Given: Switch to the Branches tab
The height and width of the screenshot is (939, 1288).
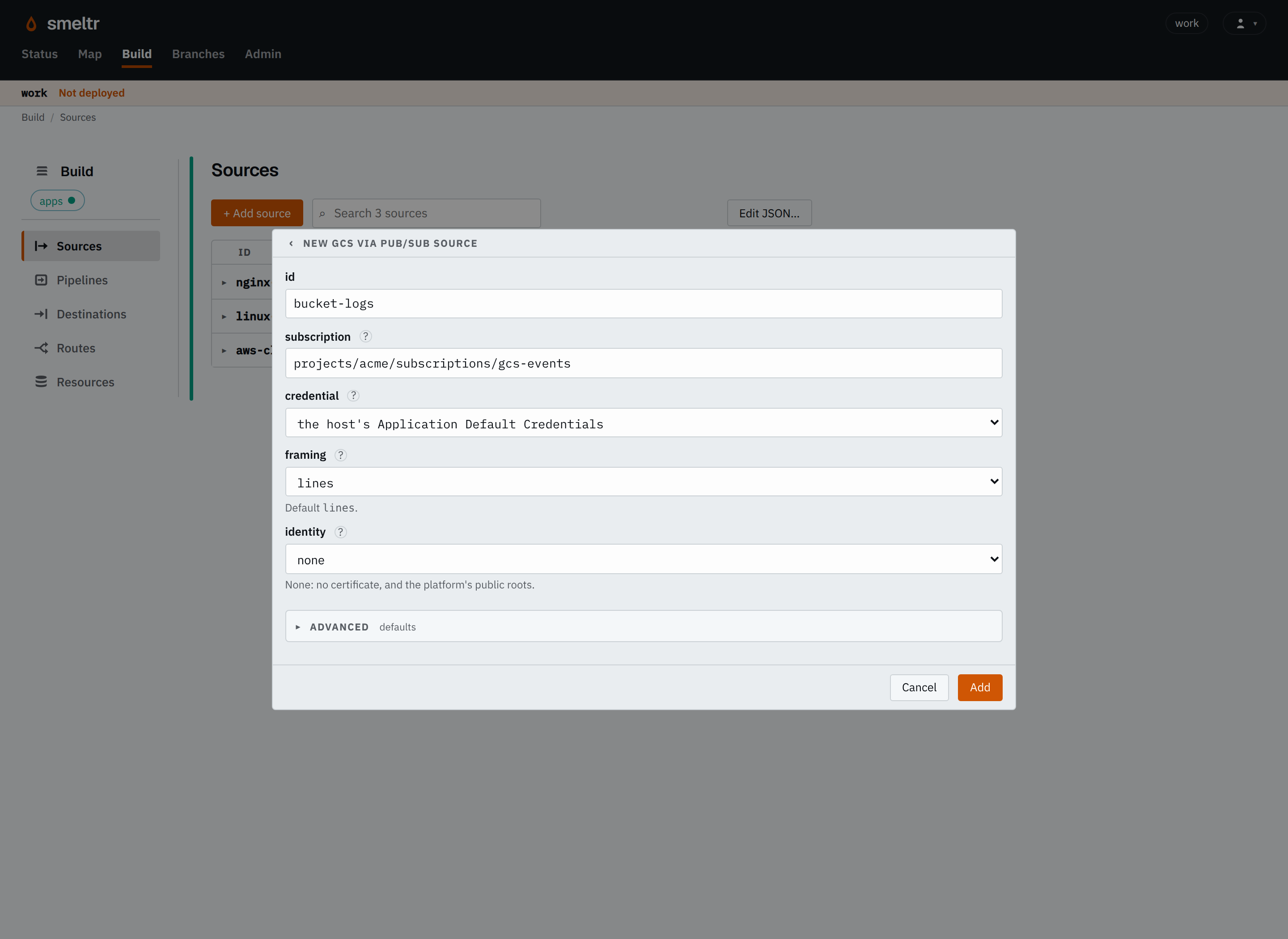Looking at the screenshot, I should click(x=199, y=54).
